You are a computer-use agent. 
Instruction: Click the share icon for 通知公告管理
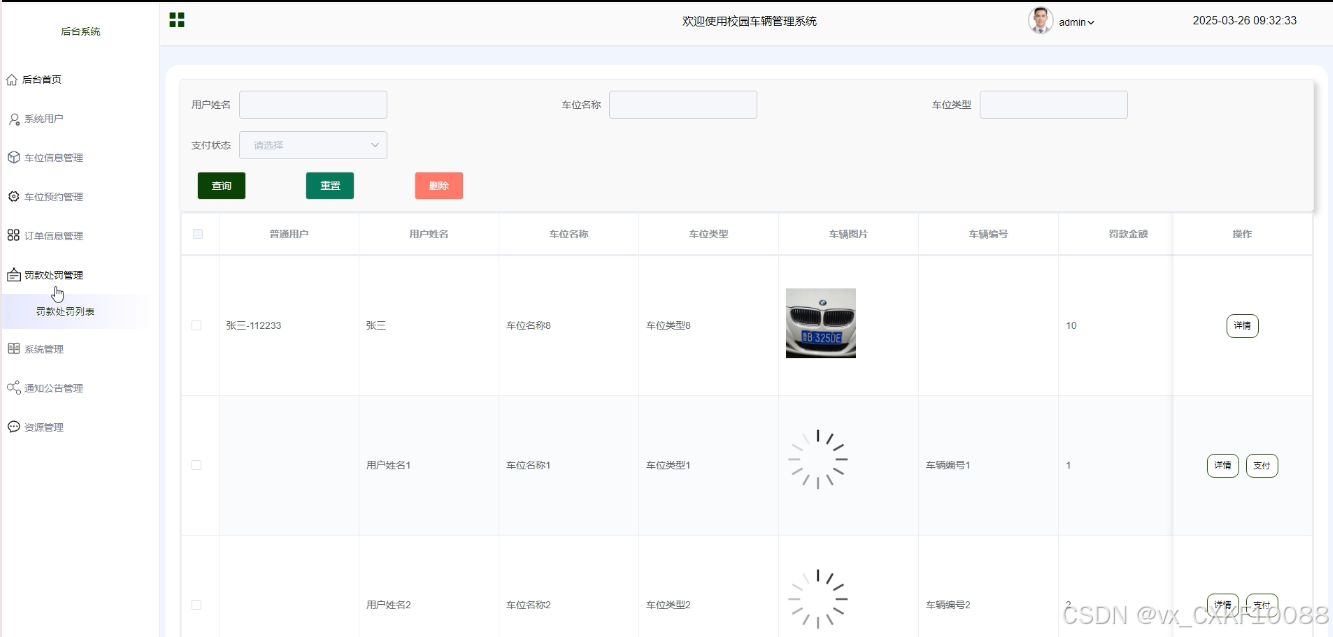tap(14, 387)
